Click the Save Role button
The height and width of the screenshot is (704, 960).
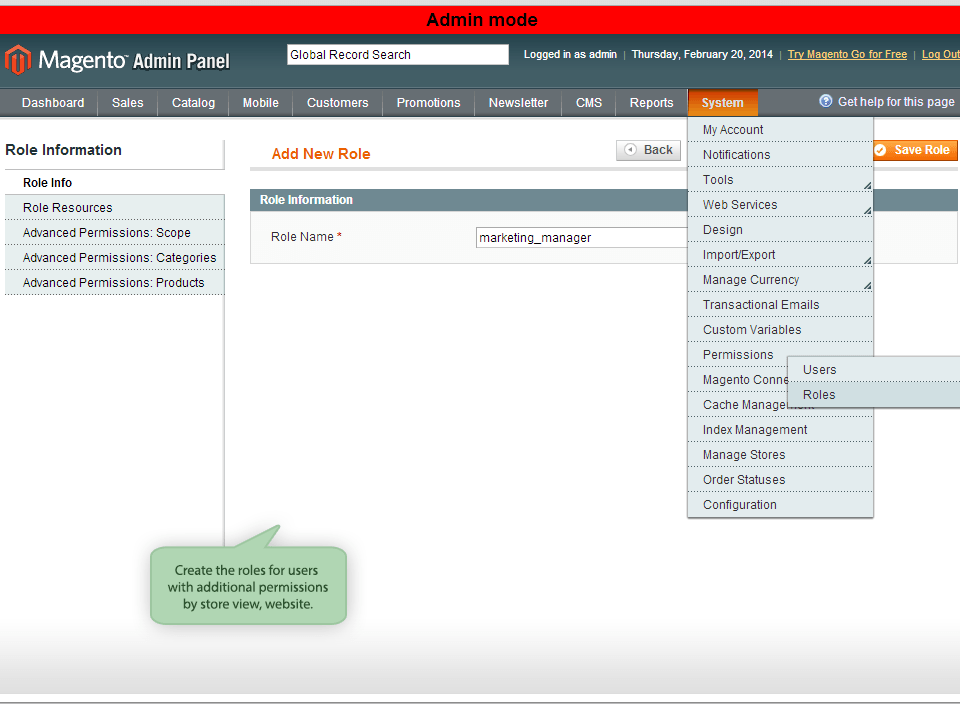tap(915, 150)
